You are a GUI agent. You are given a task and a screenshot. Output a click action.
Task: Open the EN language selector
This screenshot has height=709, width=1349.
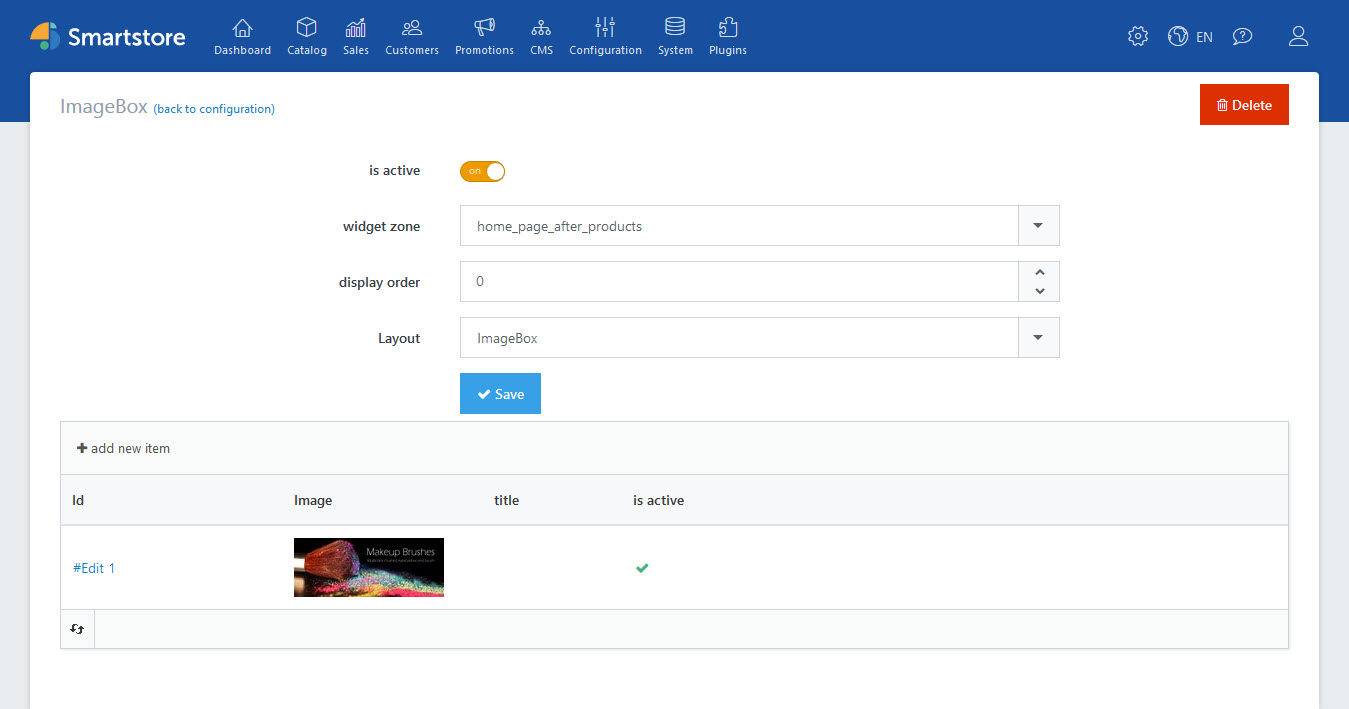coord(1190,36)
